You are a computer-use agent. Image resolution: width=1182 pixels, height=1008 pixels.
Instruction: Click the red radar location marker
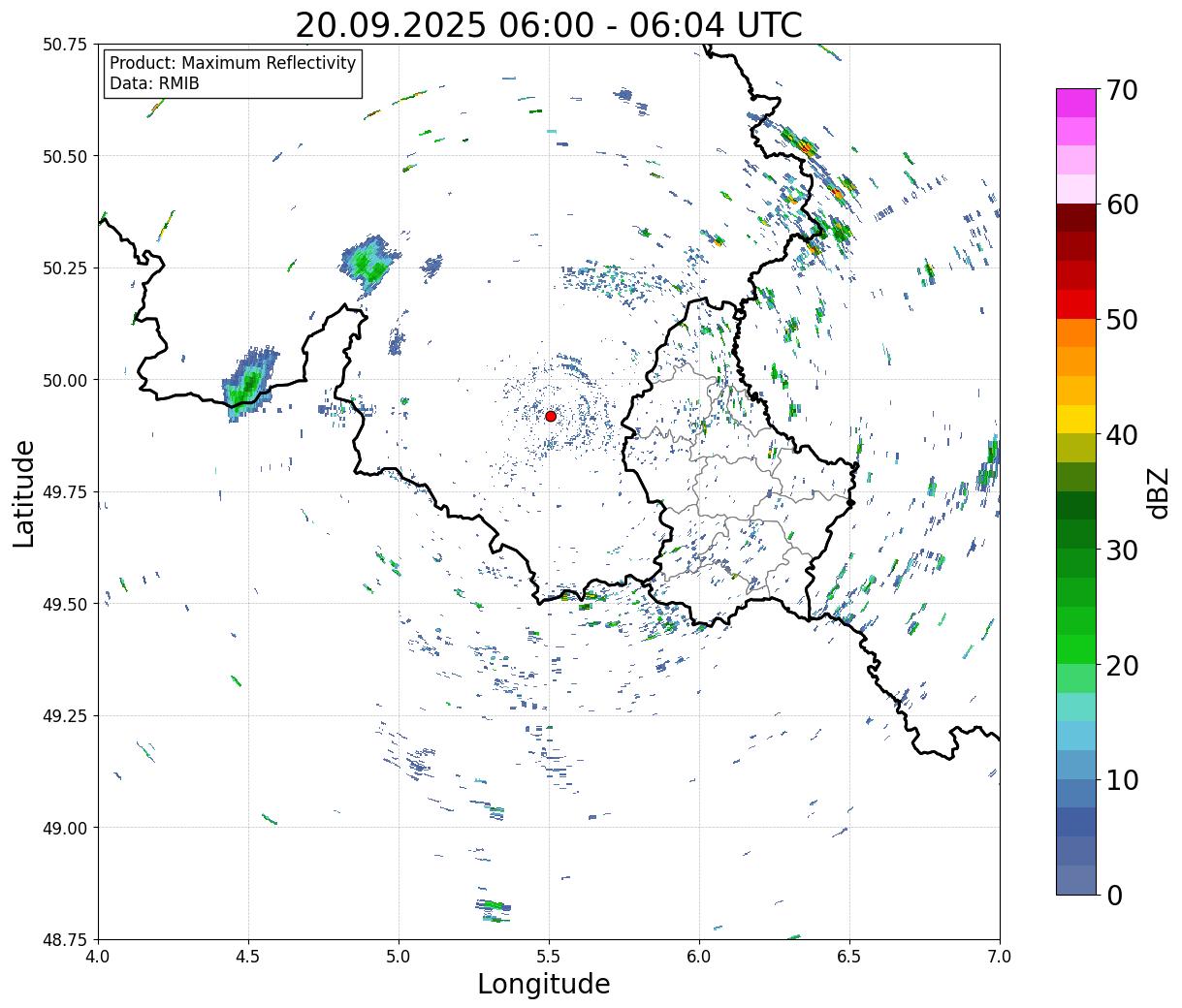pyautogui.click(x=550, y=416)
